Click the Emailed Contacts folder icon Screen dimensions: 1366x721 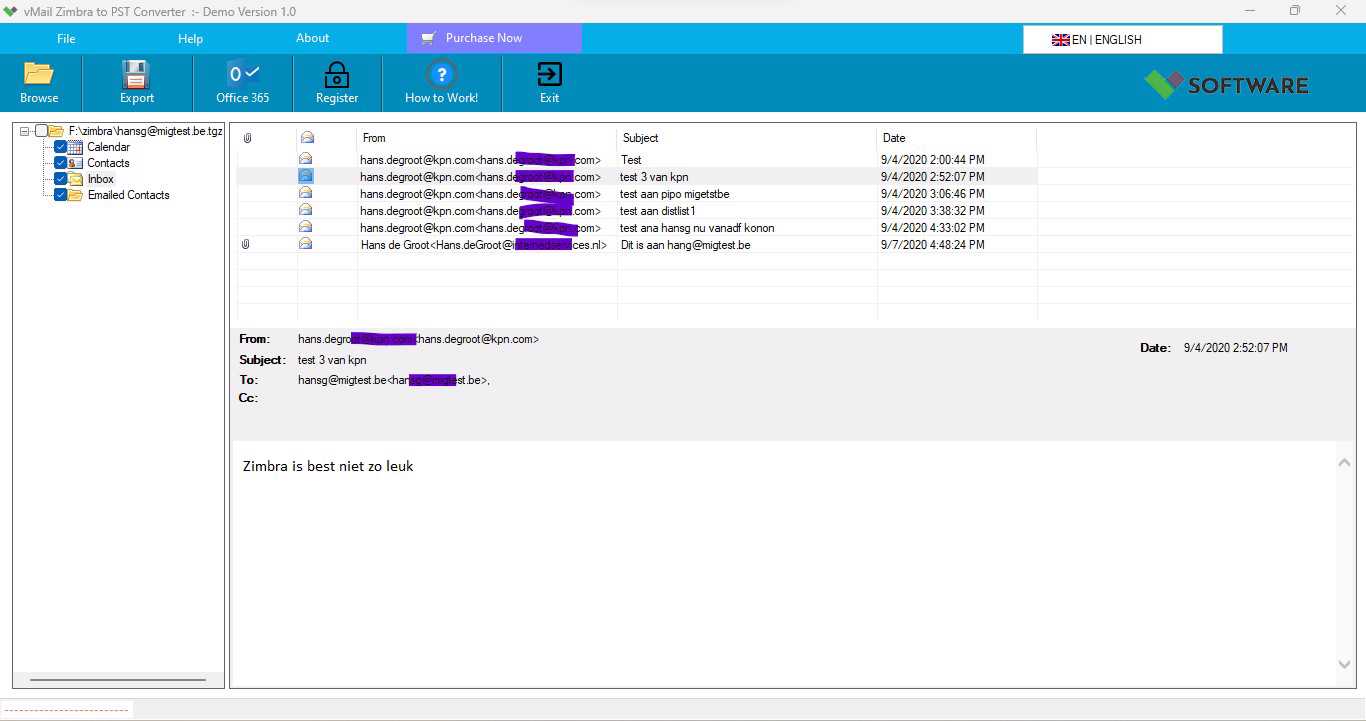pos(76,195)
